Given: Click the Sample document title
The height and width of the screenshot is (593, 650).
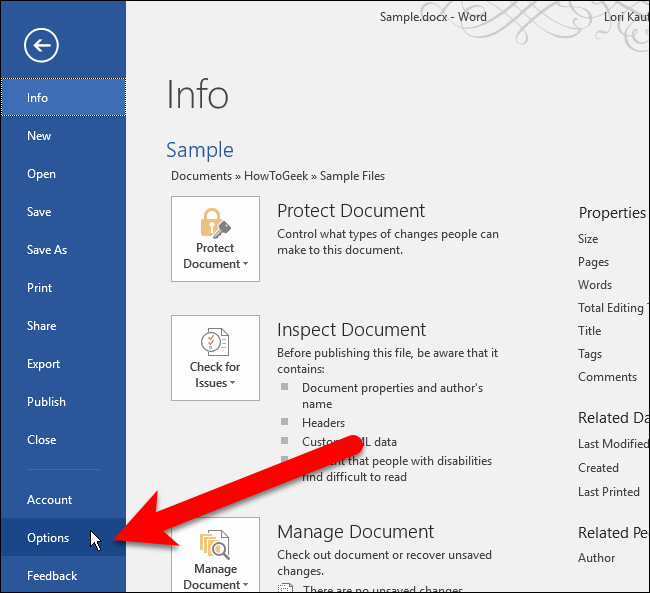Looking at the screenshot, I should [x=200, y=150].
